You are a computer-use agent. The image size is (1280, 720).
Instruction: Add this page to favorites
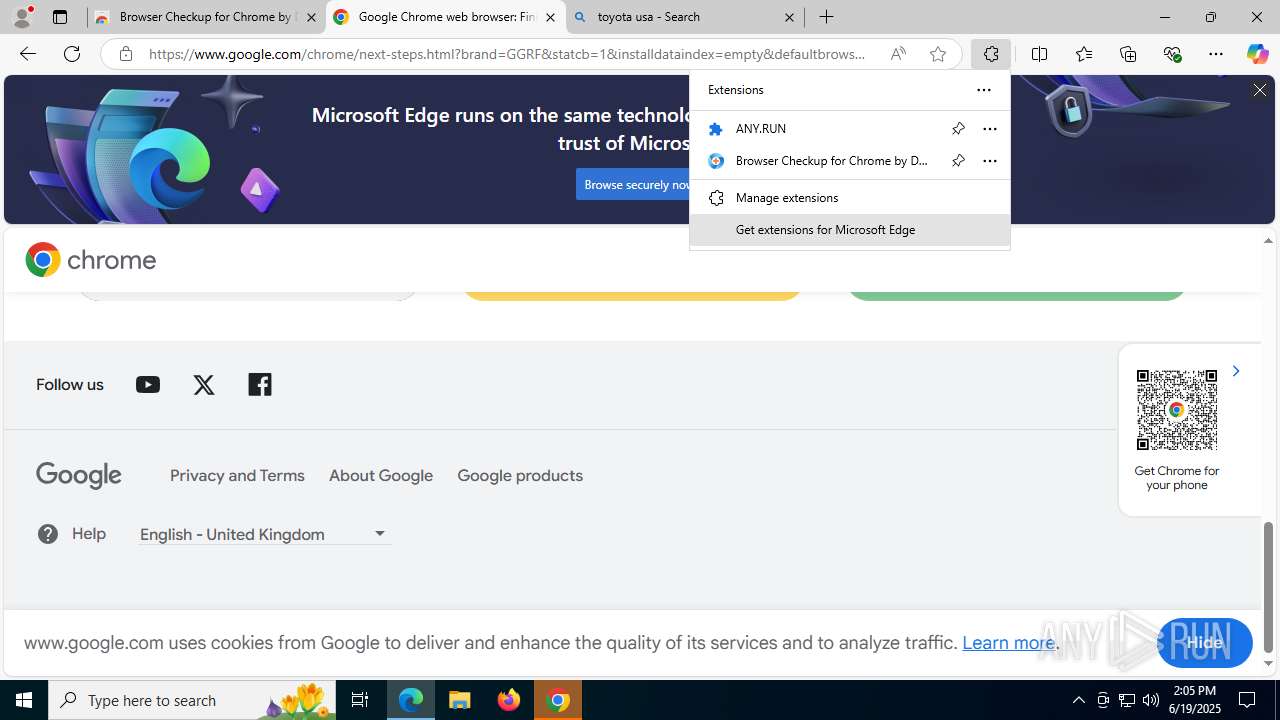[937, 54]
